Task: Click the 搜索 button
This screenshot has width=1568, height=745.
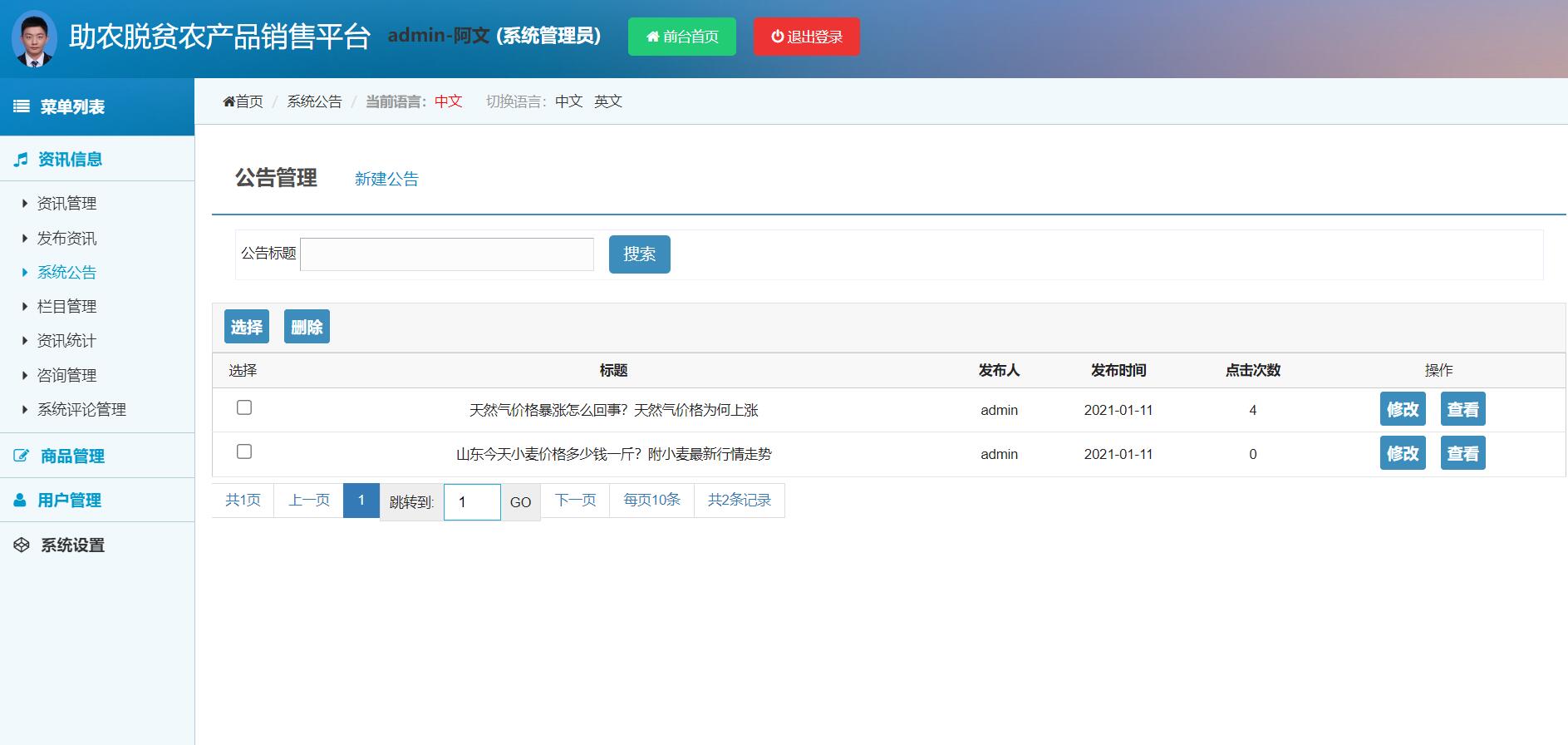Action: 640,254
